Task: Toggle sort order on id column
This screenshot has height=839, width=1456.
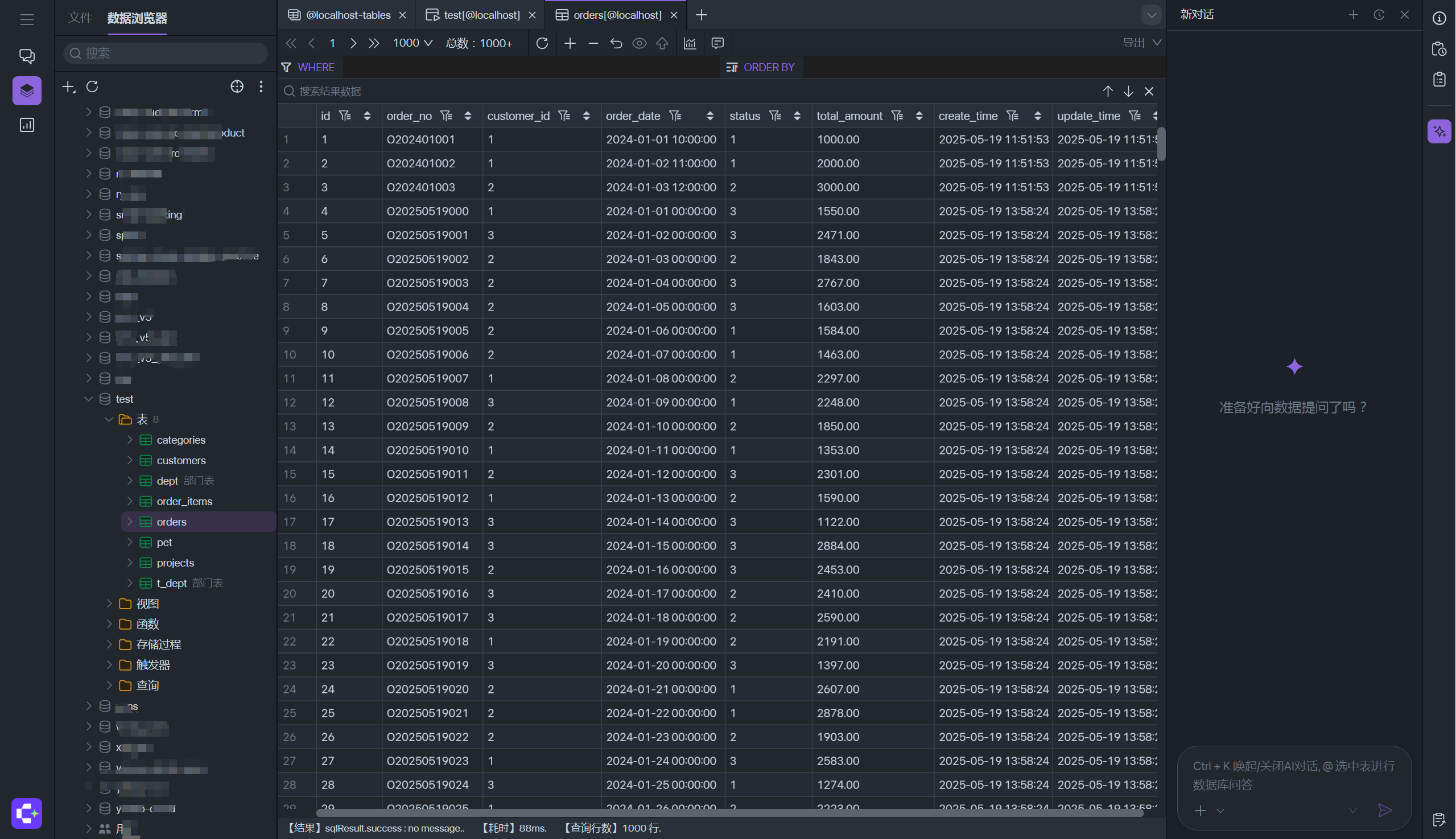Action: (367, 116)
